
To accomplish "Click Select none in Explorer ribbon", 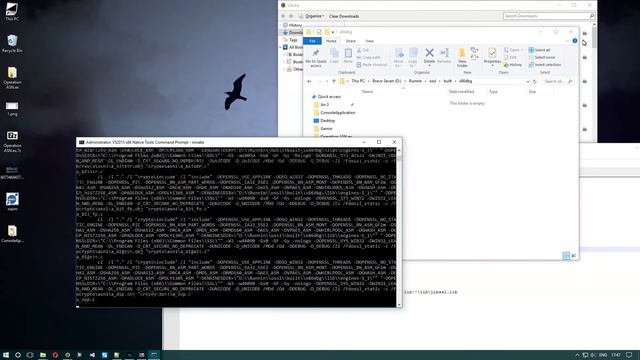I will pyautogui.click(x=542, y=57).
